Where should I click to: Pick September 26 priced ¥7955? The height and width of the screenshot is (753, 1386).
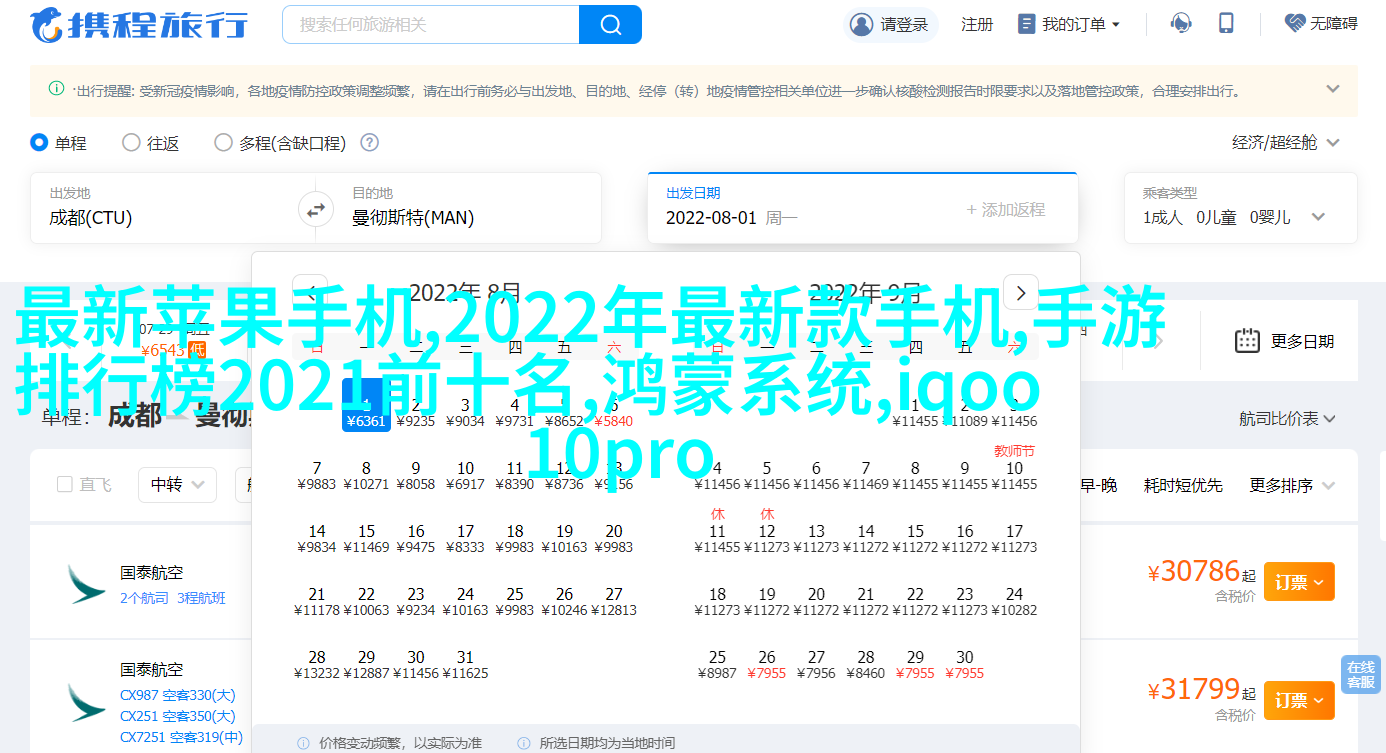767,664
